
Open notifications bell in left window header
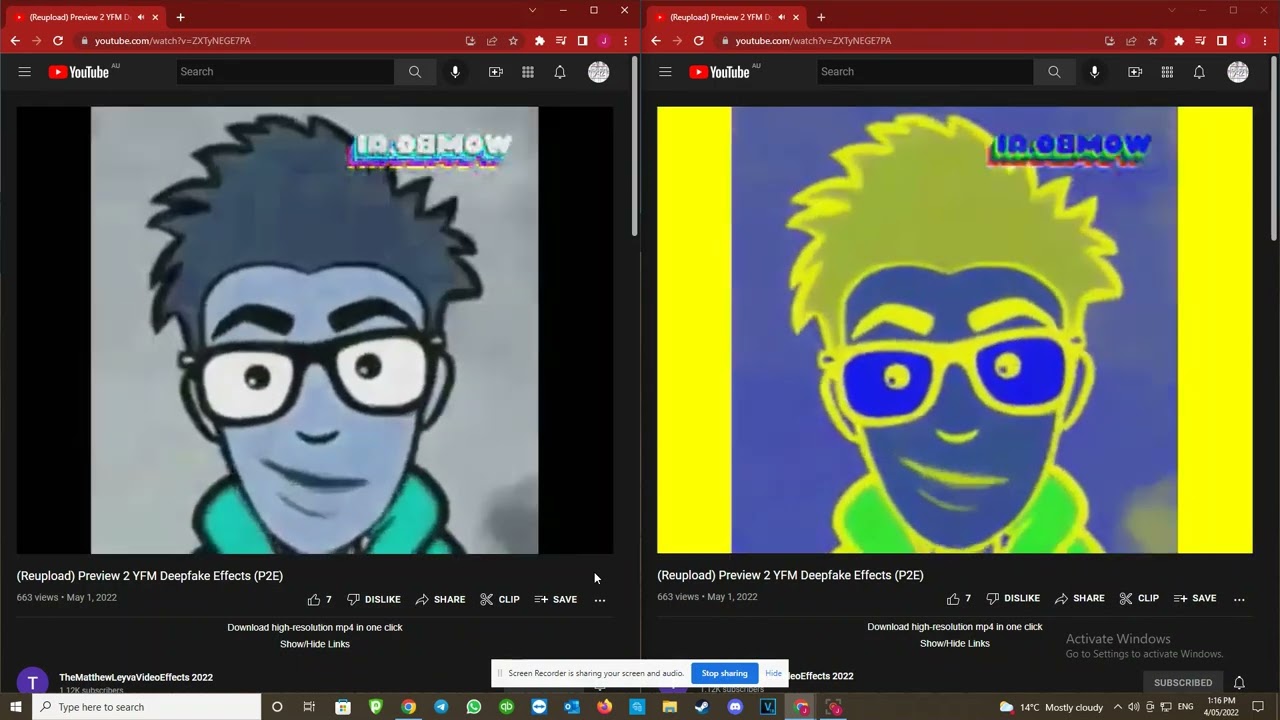560,72
